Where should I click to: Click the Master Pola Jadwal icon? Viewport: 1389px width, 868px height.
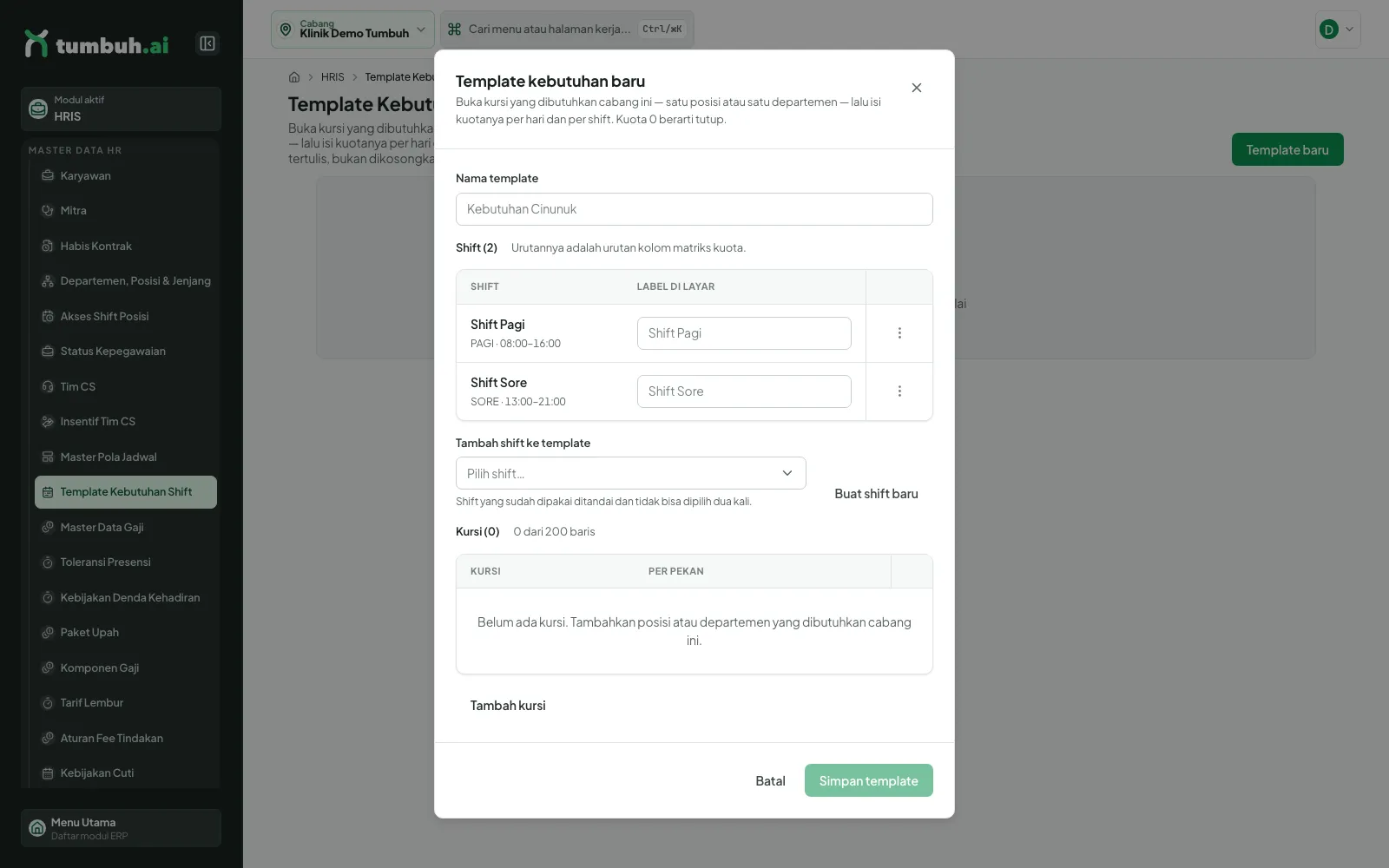[x=48, y=457]
